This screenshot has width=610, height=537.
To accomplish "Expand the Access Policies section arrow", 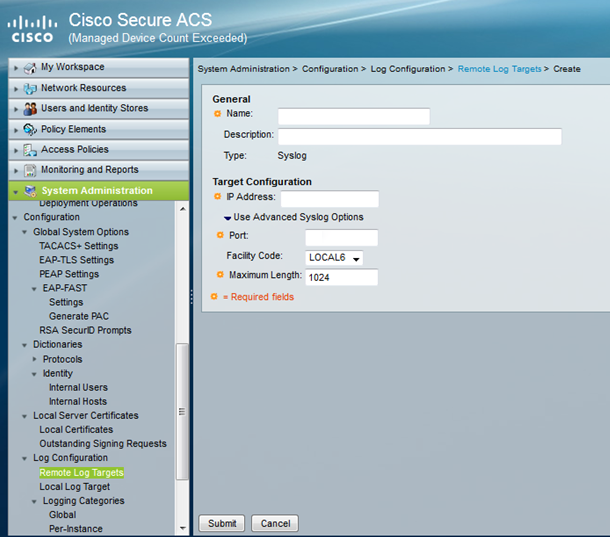I will click(x=16, y=150).
